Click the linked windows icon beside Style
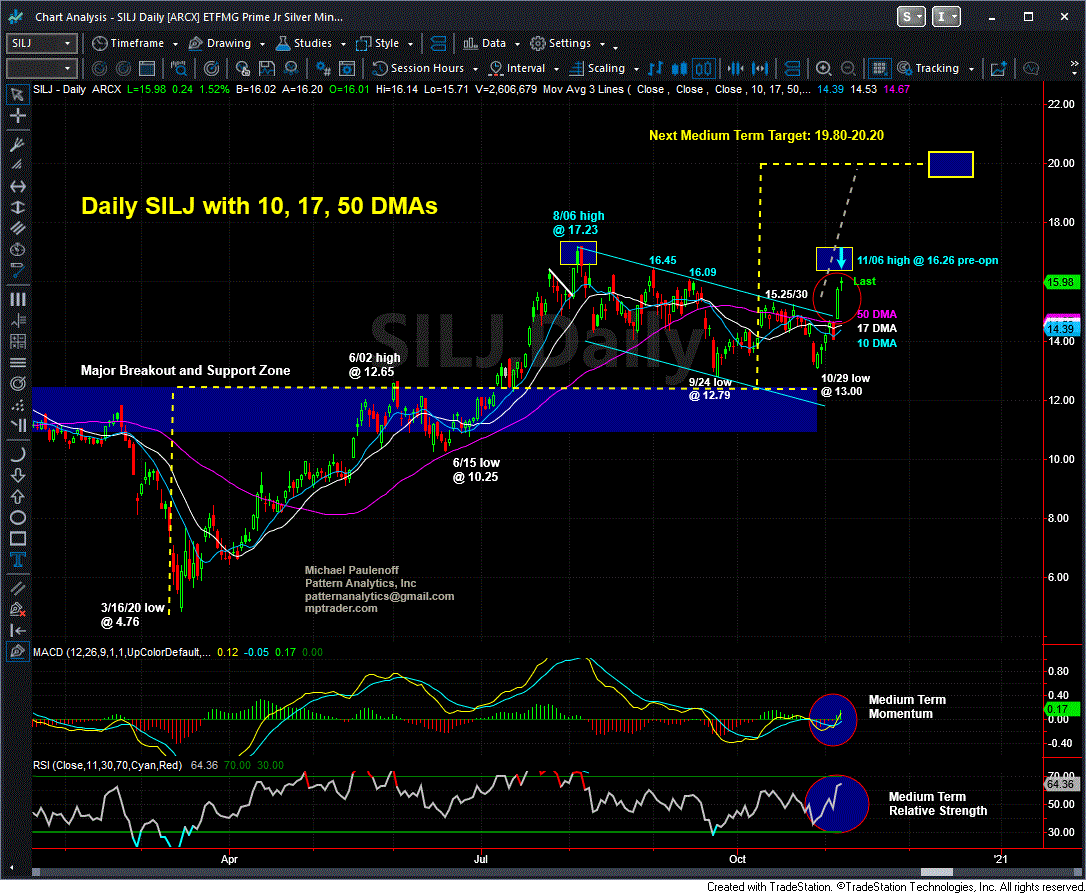The height and width of the screenshot is (893, 1086). pyautogui.click(x=438, y=43)
